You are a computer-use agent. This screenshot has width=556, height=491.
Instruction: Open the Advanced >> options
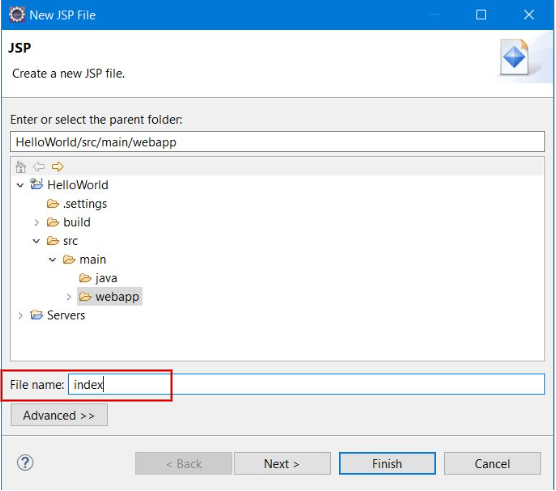click(59, 415)
